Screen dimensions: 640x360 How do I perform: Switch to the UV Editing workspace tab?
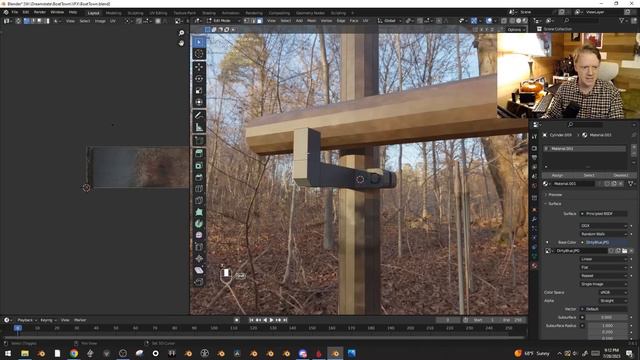click(x=158, y=13)
